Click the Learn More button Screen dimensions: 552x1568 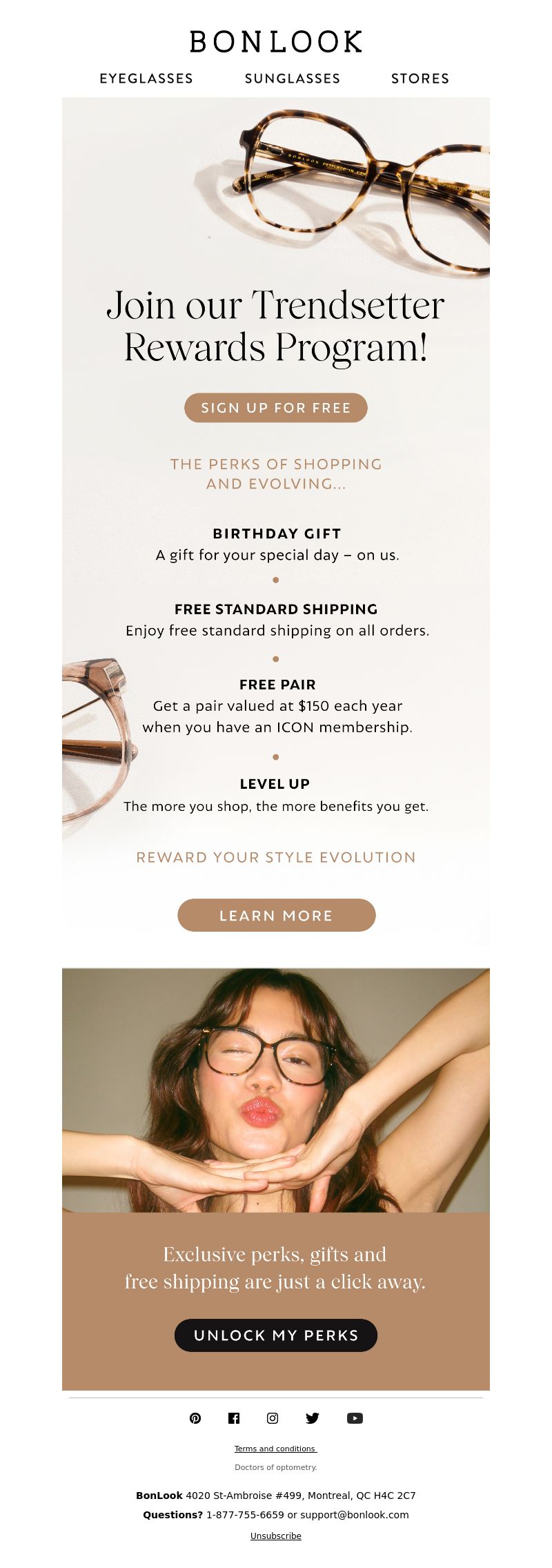pyautogui.click(x=277, y=915)
